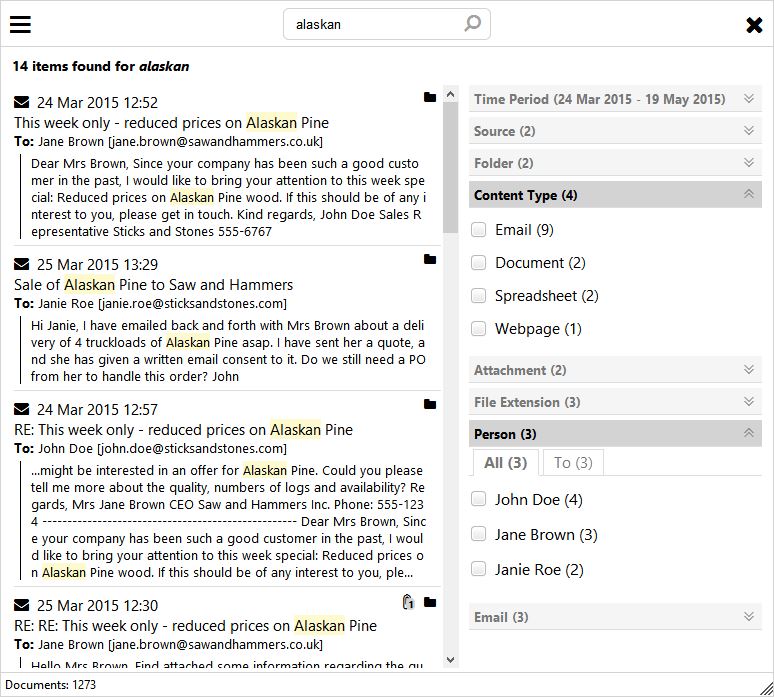
Task: Click 'Documents: 1273' in status bar
Action: (x=50, y=685)
